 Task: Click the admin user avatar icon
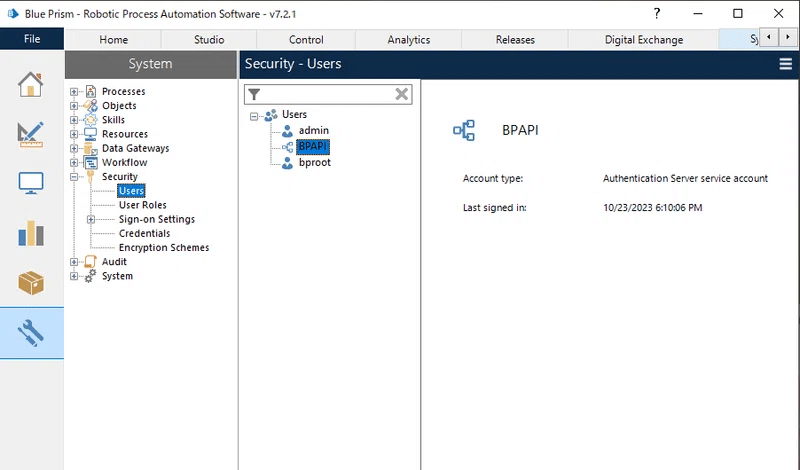pos(287,131)
